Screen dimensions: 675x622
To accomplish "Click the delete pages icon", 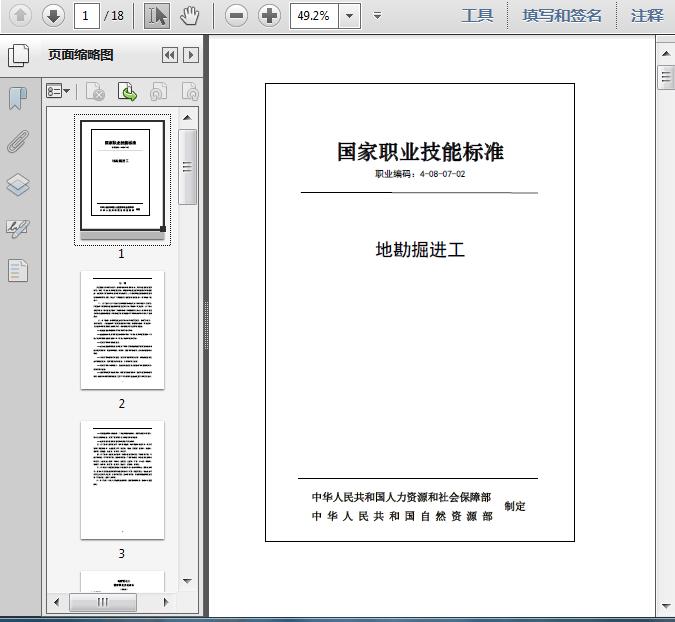I will click(x=96, y=91).
